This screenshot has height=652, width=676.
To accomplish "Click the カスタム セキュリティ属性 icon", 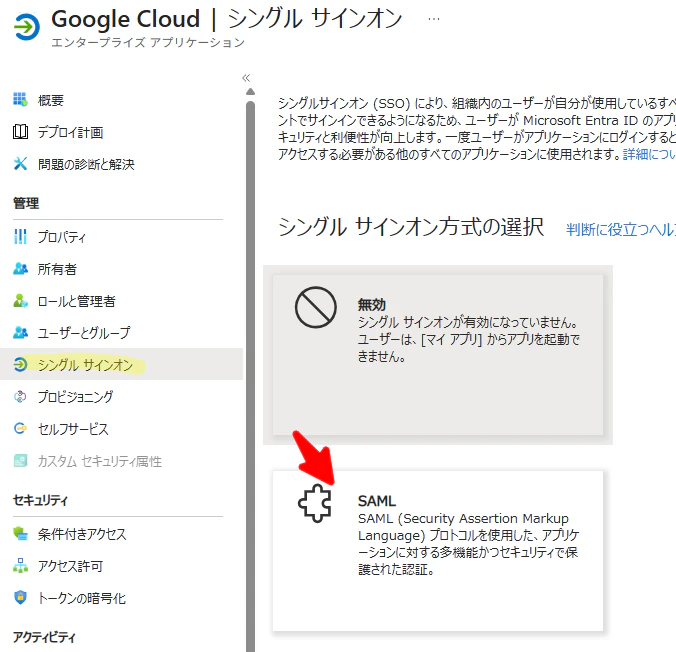I will [x=20, y=461].
